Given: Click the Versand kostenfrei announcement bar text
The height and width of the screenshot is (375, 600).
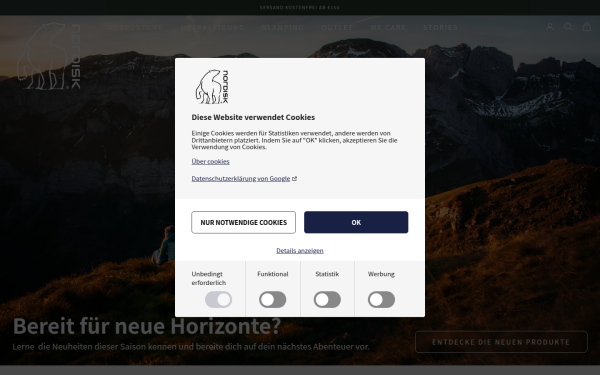Looking at the screenshot, I should (x=300, y=7).
